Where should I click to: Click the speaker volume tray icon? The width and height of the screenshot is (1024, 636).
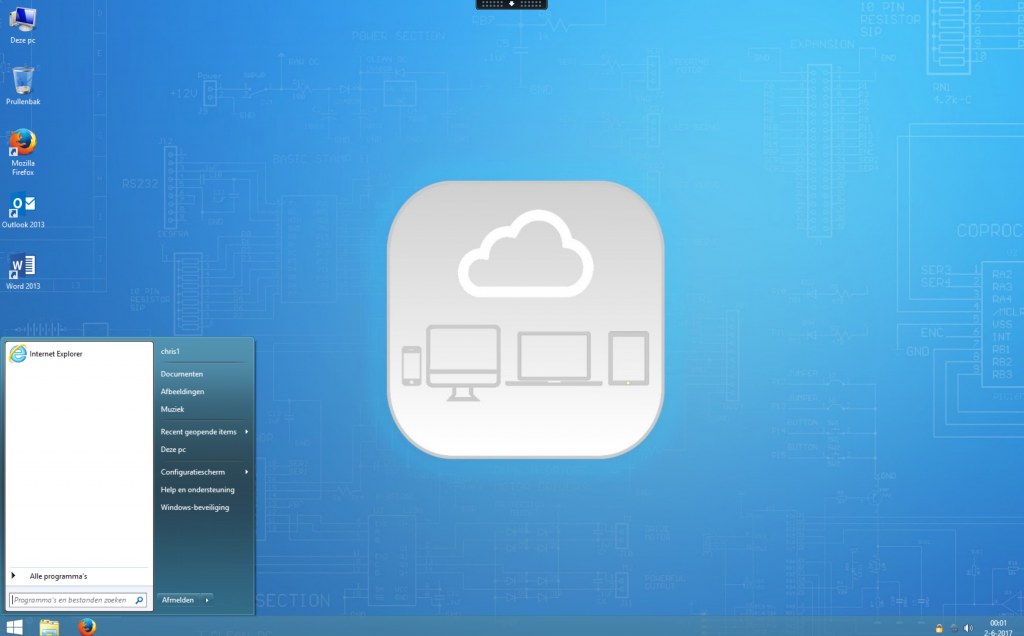click(x=968, y=628)
